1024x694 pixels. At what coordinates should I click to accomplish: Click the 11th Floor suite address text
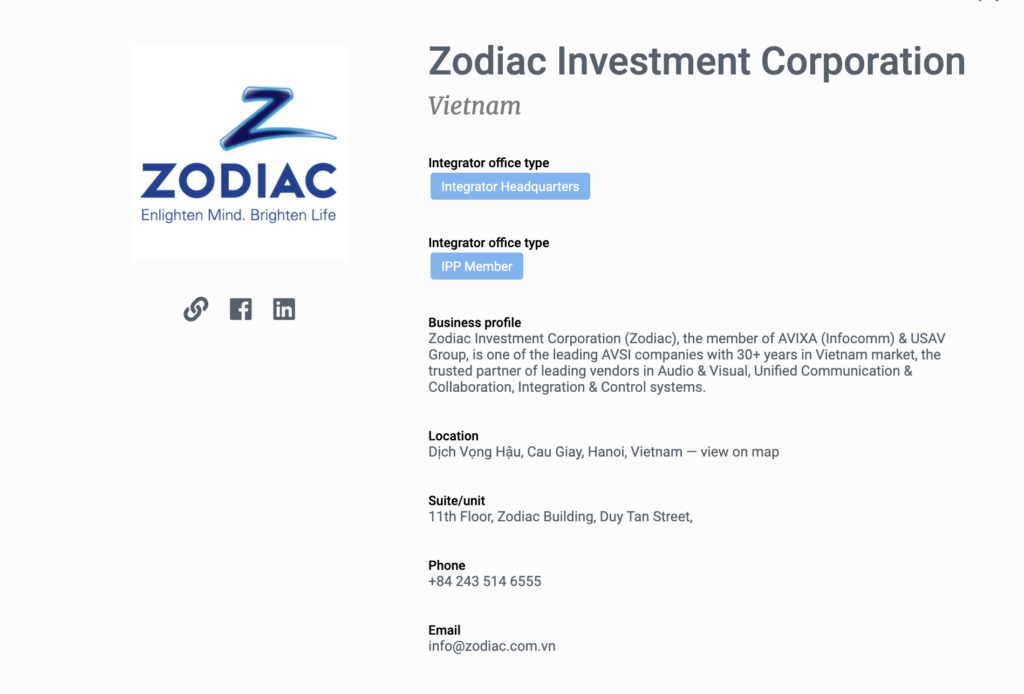[560, 517]
